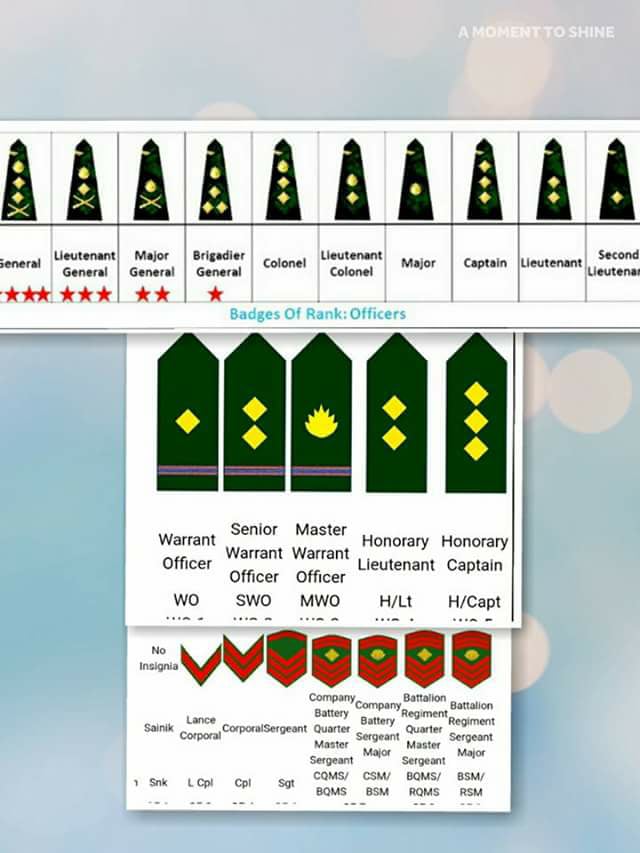
Task: Click the Senior Warrant Officer epaulette
Action: coord(255,413)
